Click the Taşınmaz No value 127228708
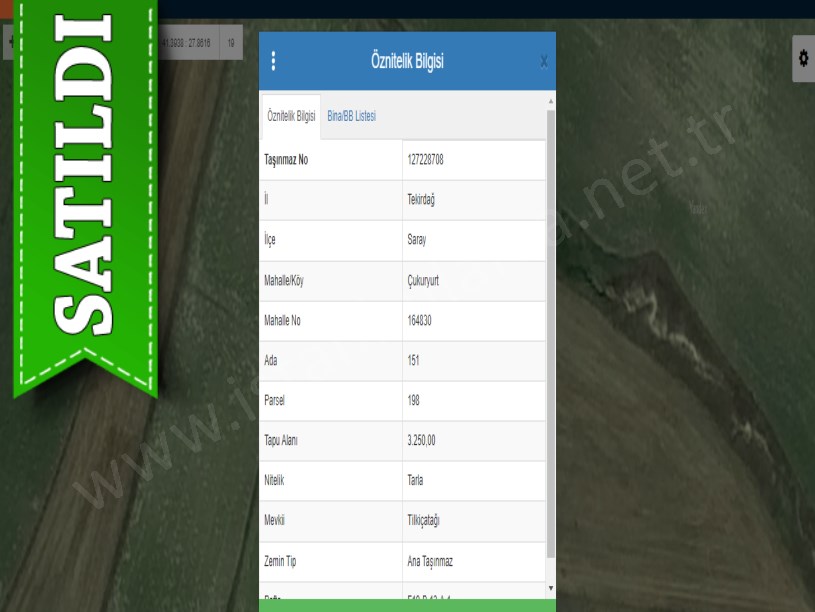The width and height of the screenshot is (815, 612). click(x=426, y=160)
